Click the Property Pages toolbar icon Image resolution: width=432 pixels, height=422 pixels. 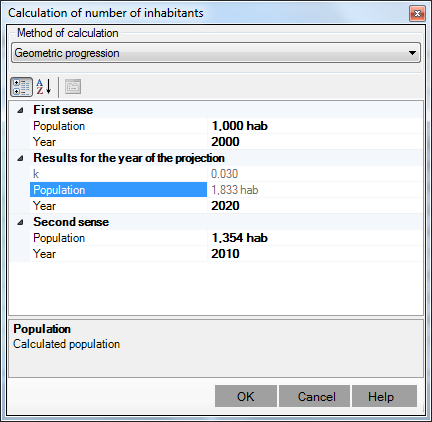pyautogui.click(x=73, y=87)
